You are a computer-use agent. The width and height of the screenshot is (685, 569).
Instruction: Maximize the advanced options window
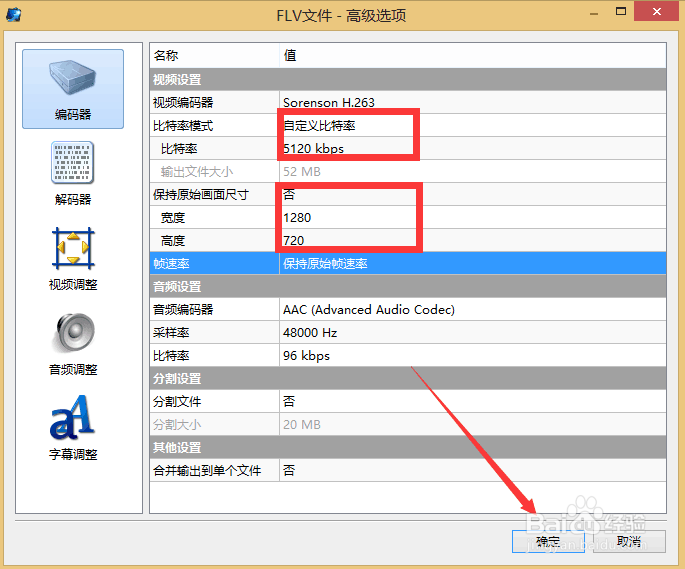click(621, 12)
